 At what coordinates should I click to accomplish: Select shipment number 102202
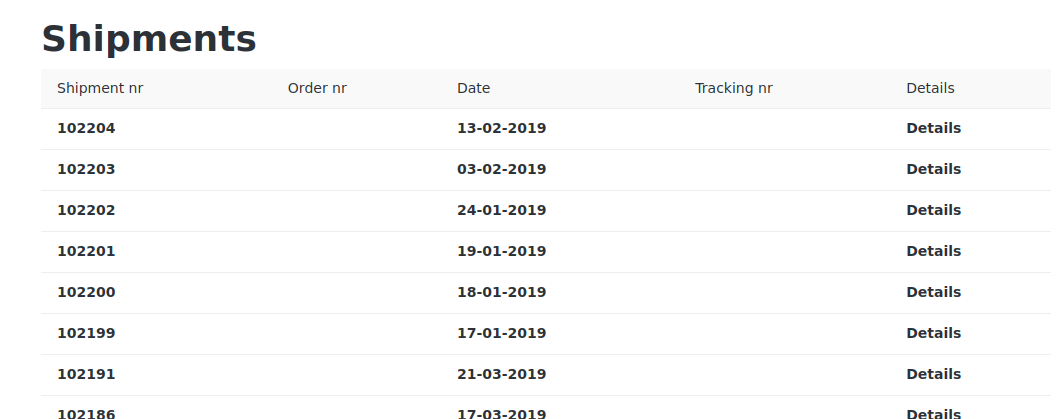(86, 211)
